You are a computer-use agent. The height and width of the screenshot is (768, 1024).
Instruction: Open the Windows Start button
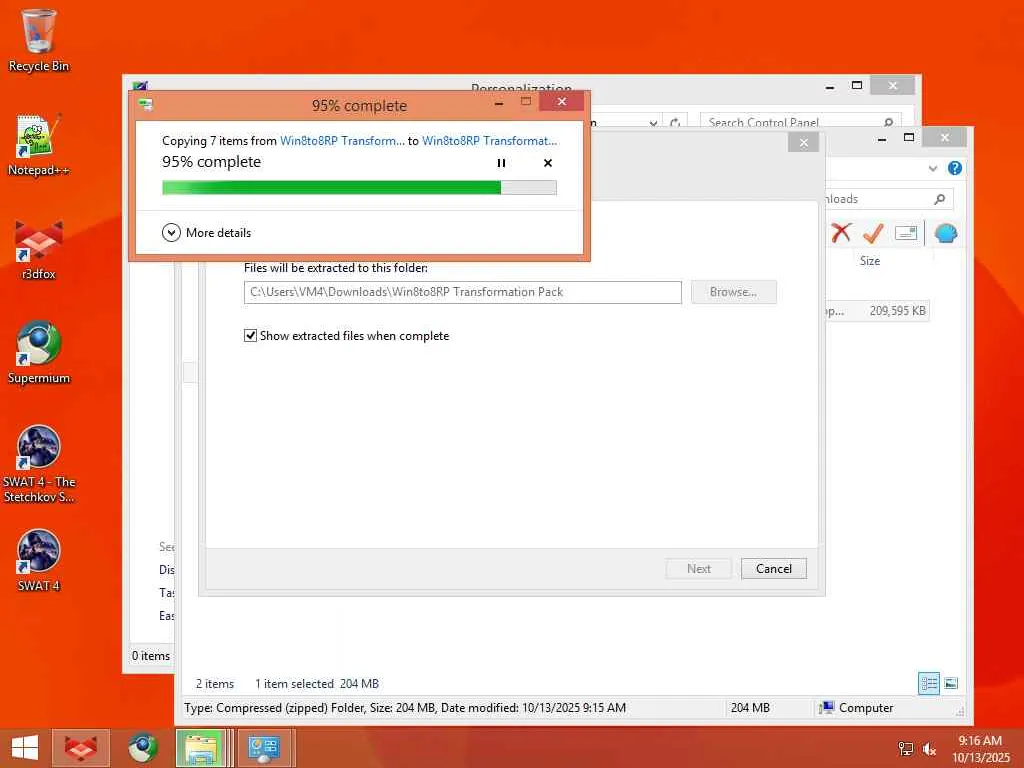[24, 748]
